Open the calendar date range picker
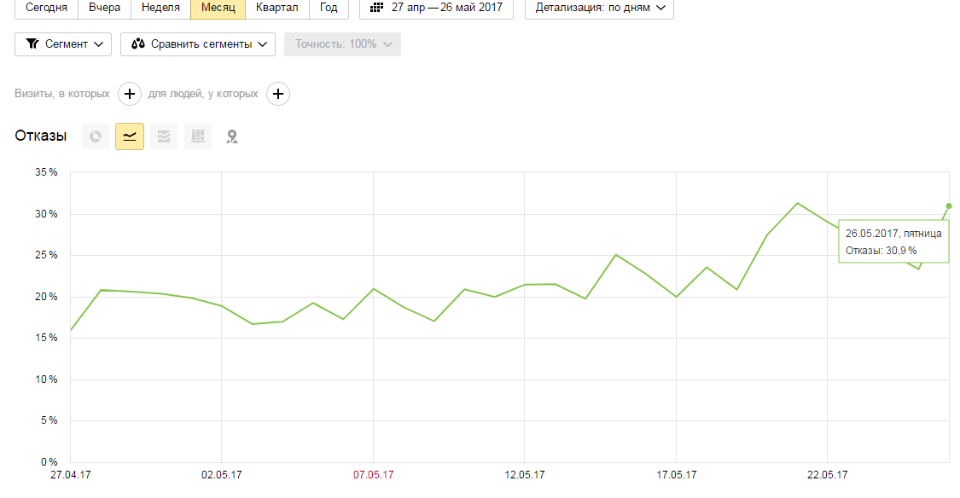Viewport: 960px width, 498px height. [x=437, y=8]
